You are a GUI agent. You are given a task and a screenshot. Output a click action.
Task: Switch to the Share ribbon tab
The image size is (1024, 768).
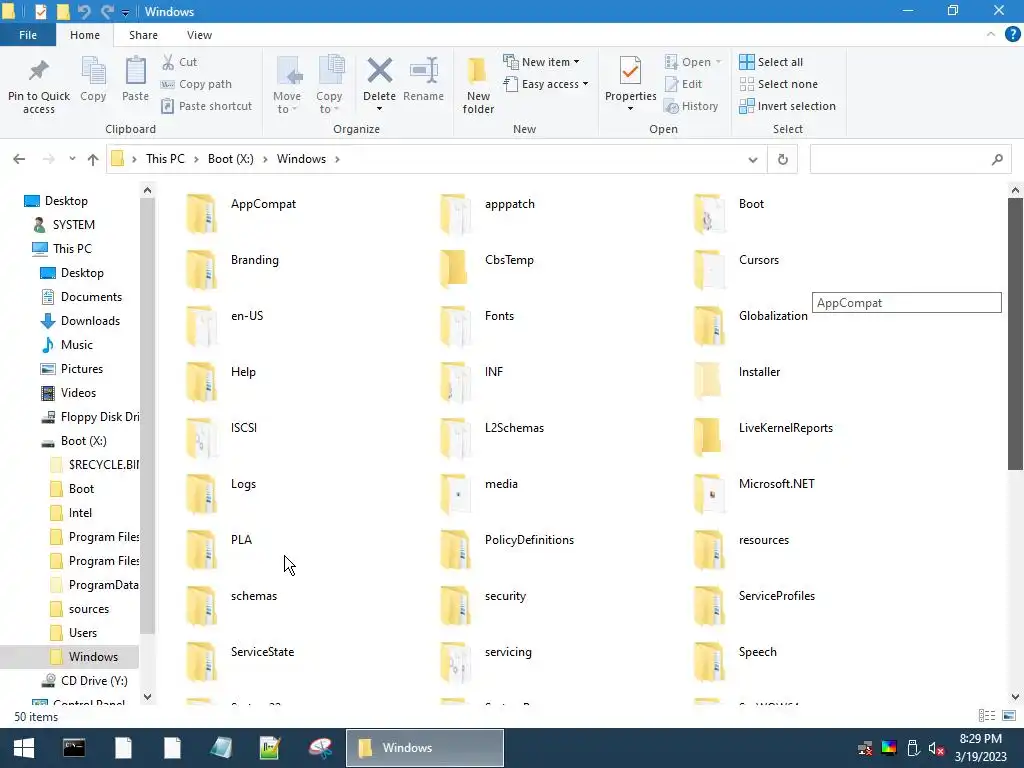pyautogui.click(x=143, y=35)
